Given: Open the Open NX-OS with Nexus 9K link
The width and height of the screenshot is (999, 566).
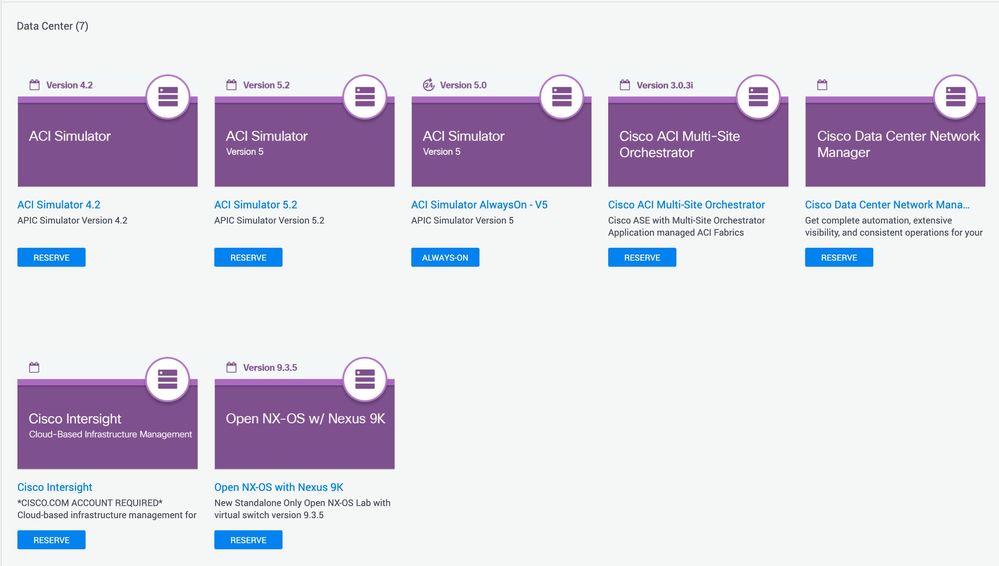Looking at the screenshot, I should (278, 487).
